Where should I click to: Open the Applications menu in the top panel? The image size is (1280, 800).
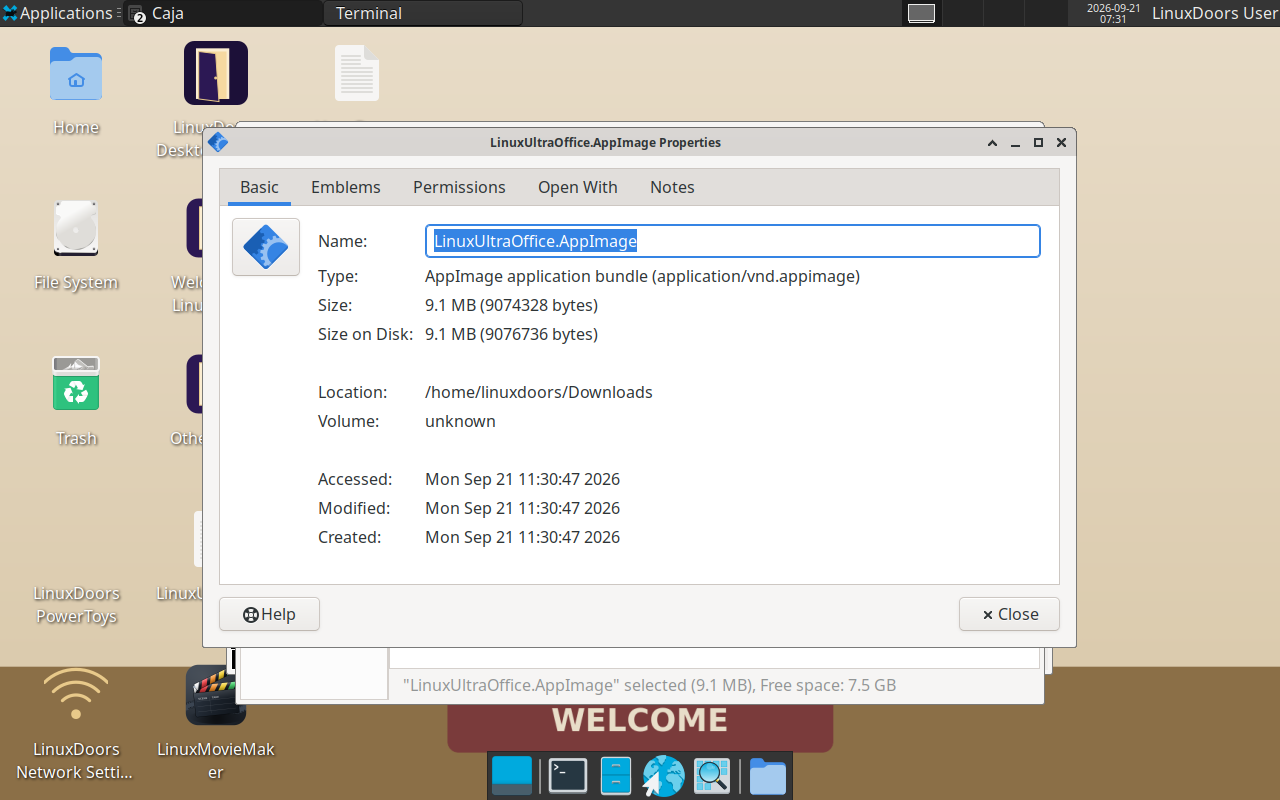click(58, 13)
